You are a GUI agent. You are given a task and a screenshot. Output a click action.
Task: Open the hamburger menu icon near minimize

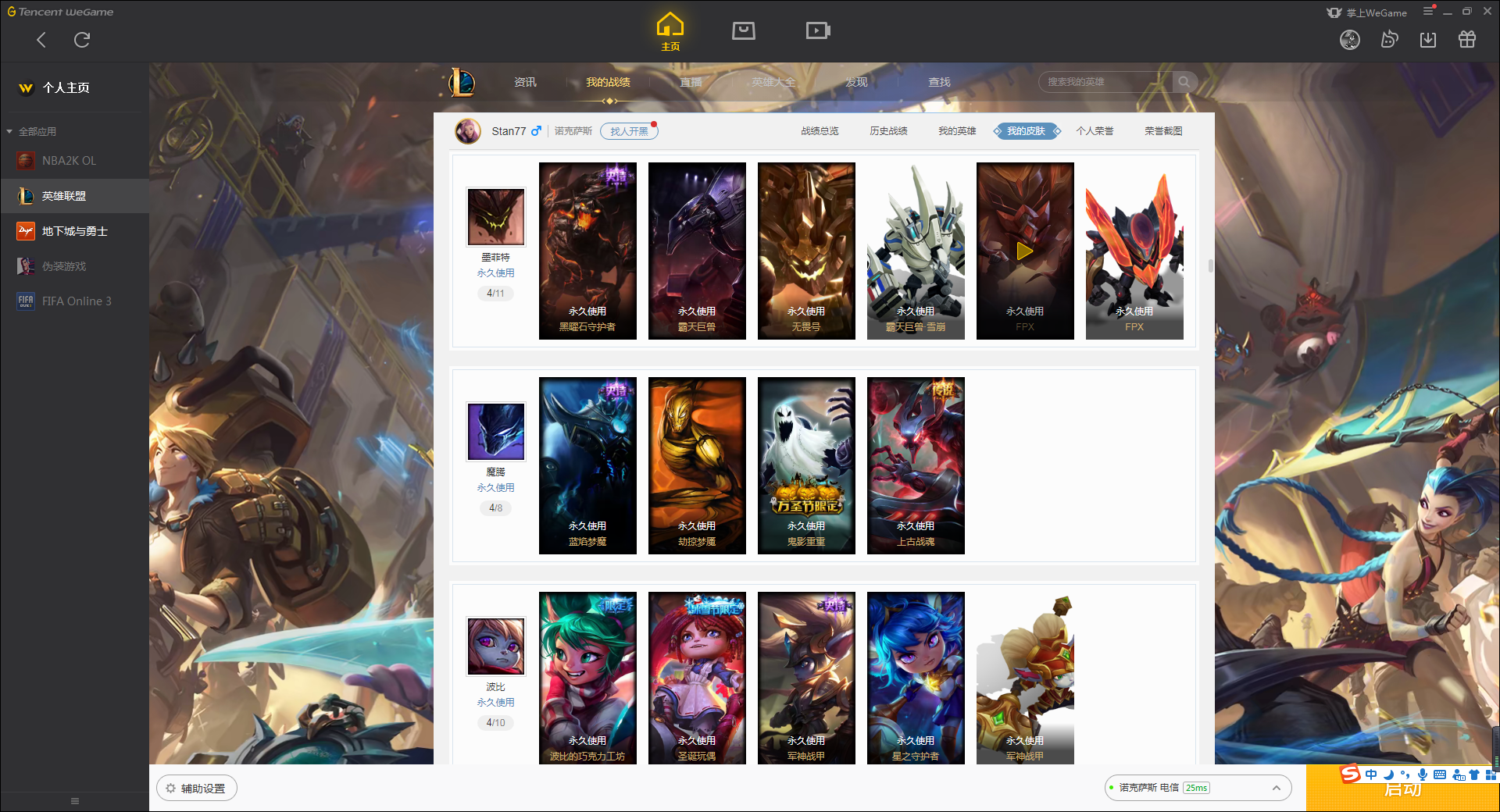(1428, 11)
